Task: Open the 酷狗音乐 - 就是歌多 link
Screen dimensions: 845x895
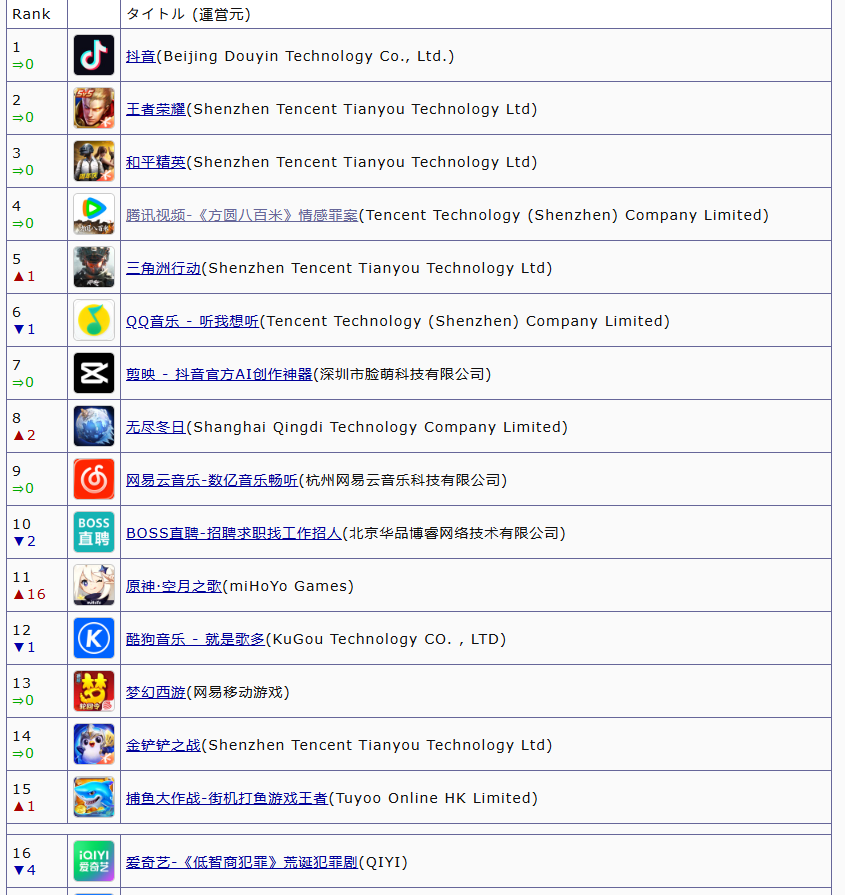Action: (x=196, y=639)
